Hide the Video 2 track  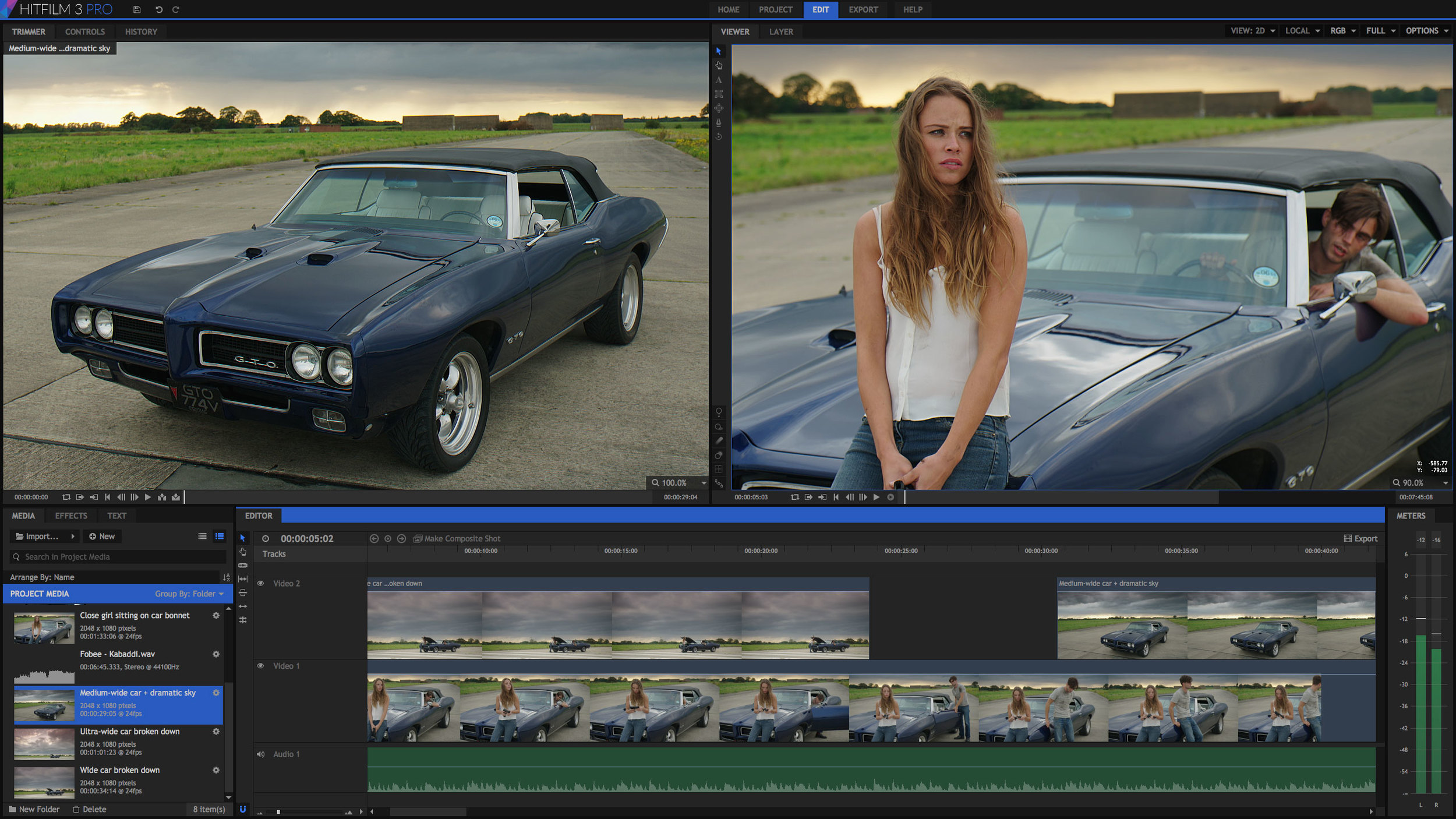tap(260, 583)
